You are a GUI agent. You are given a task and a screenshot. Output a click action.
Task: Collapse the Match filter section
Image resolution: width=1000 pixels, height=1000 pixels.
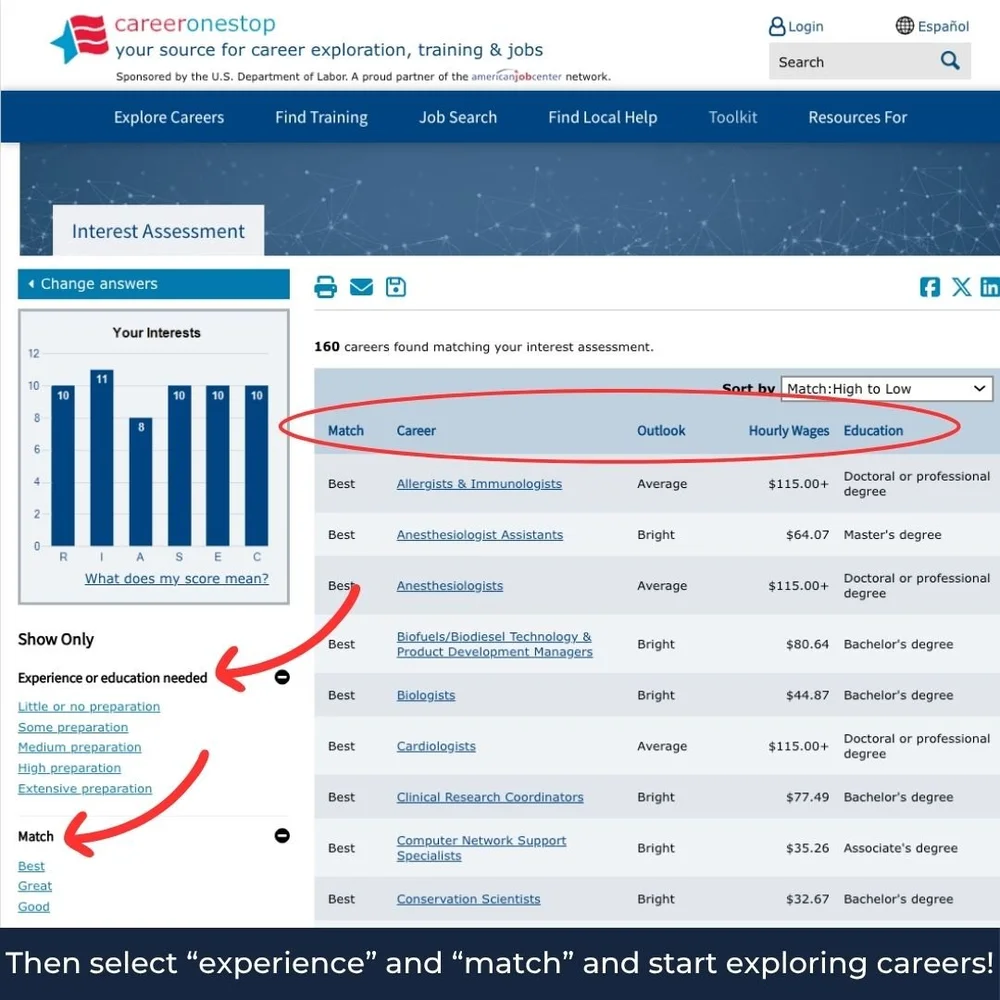point(282,836)
